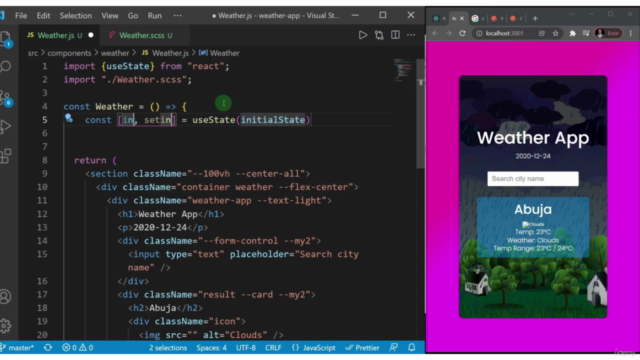Click the editor minimap
The width and height of the screenshot is (640, 360).
coord(404,70)
